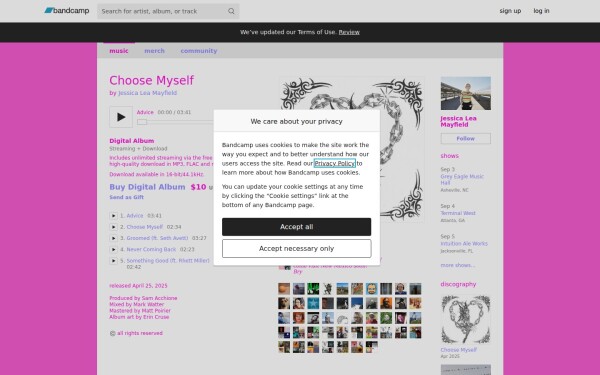Follow Jessica Lea Mayfield
This screenshot has height=375, width=600.
pyautogui.click(x=465, y=139)
